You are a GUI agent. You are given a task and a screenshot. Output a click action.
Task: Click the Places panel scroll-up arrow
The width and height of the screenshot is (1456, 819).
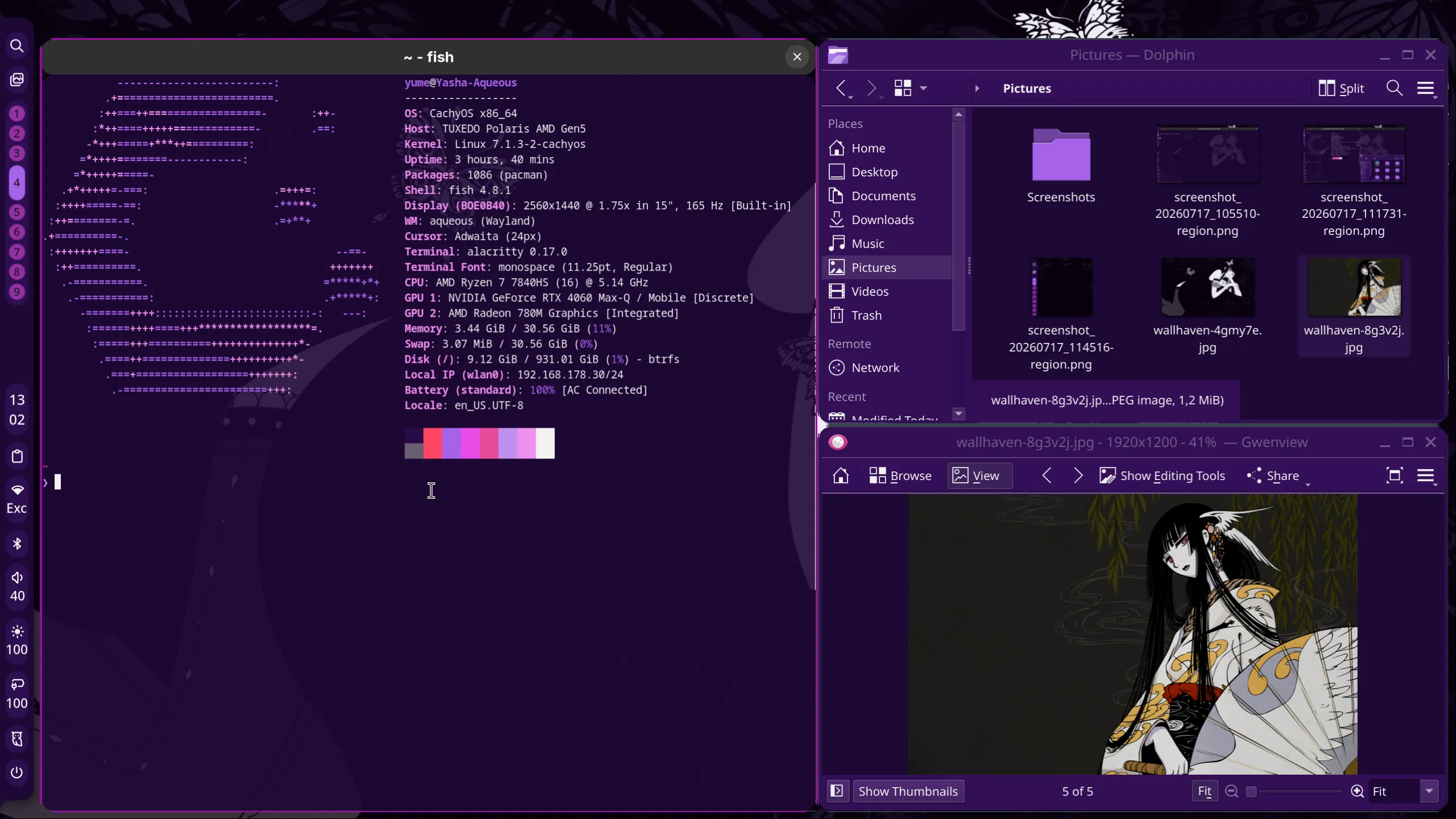(958, 114)
